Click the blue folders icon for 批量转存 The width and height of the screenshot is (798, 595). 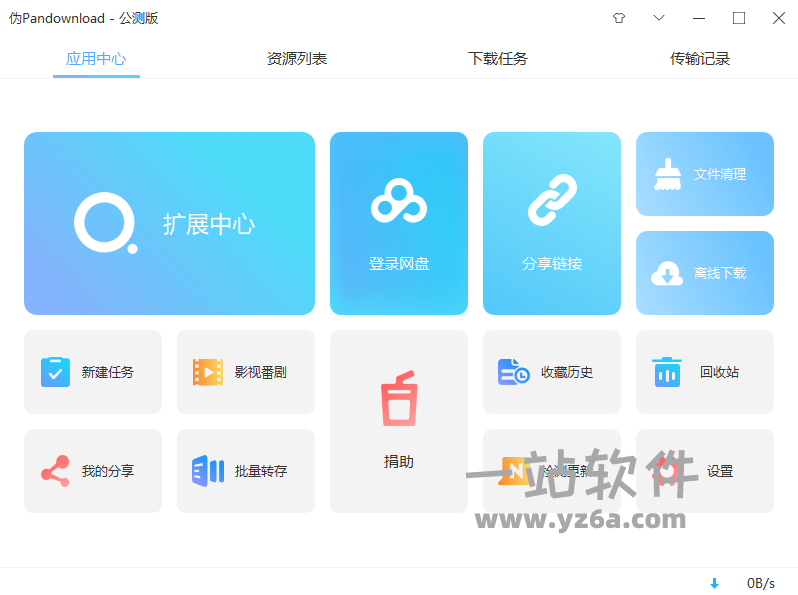[x=208, y=471]
